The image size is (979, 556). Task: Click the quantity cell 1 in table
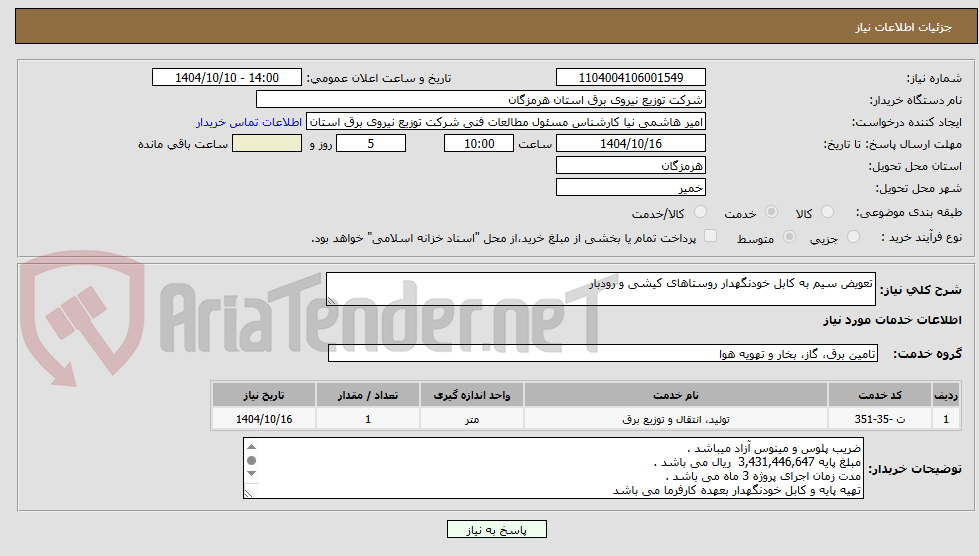[x=368, y=419]
